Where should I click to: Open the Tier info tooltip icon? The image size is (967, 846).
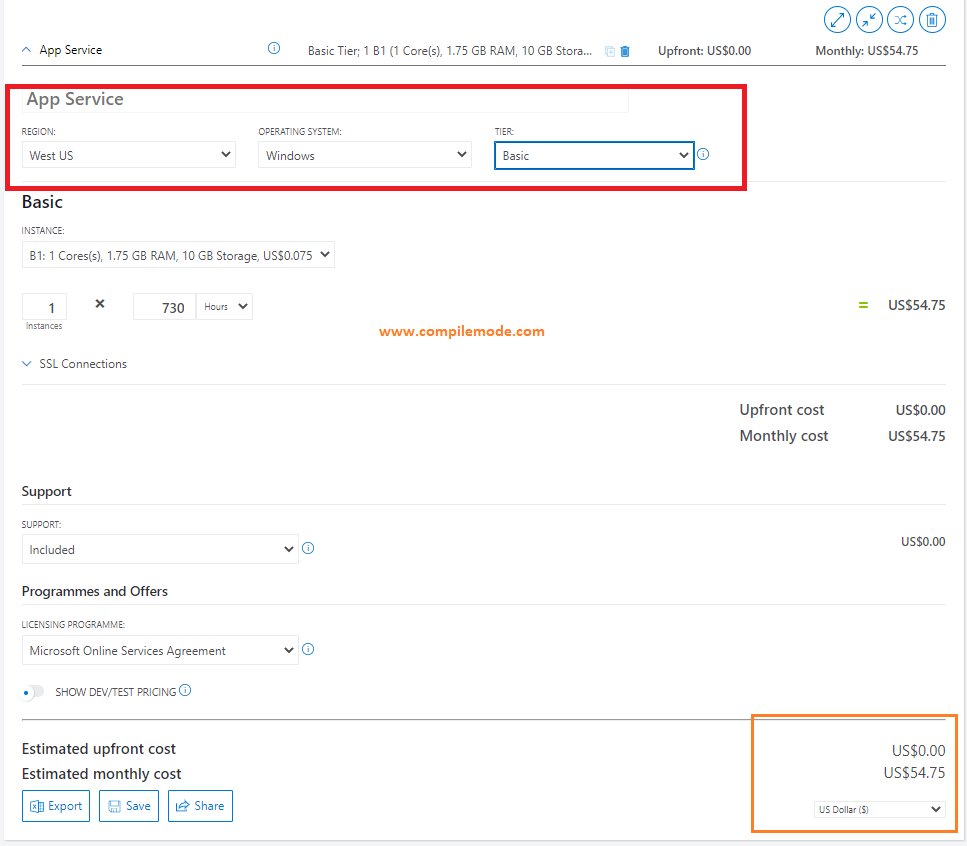pos(703,154)
